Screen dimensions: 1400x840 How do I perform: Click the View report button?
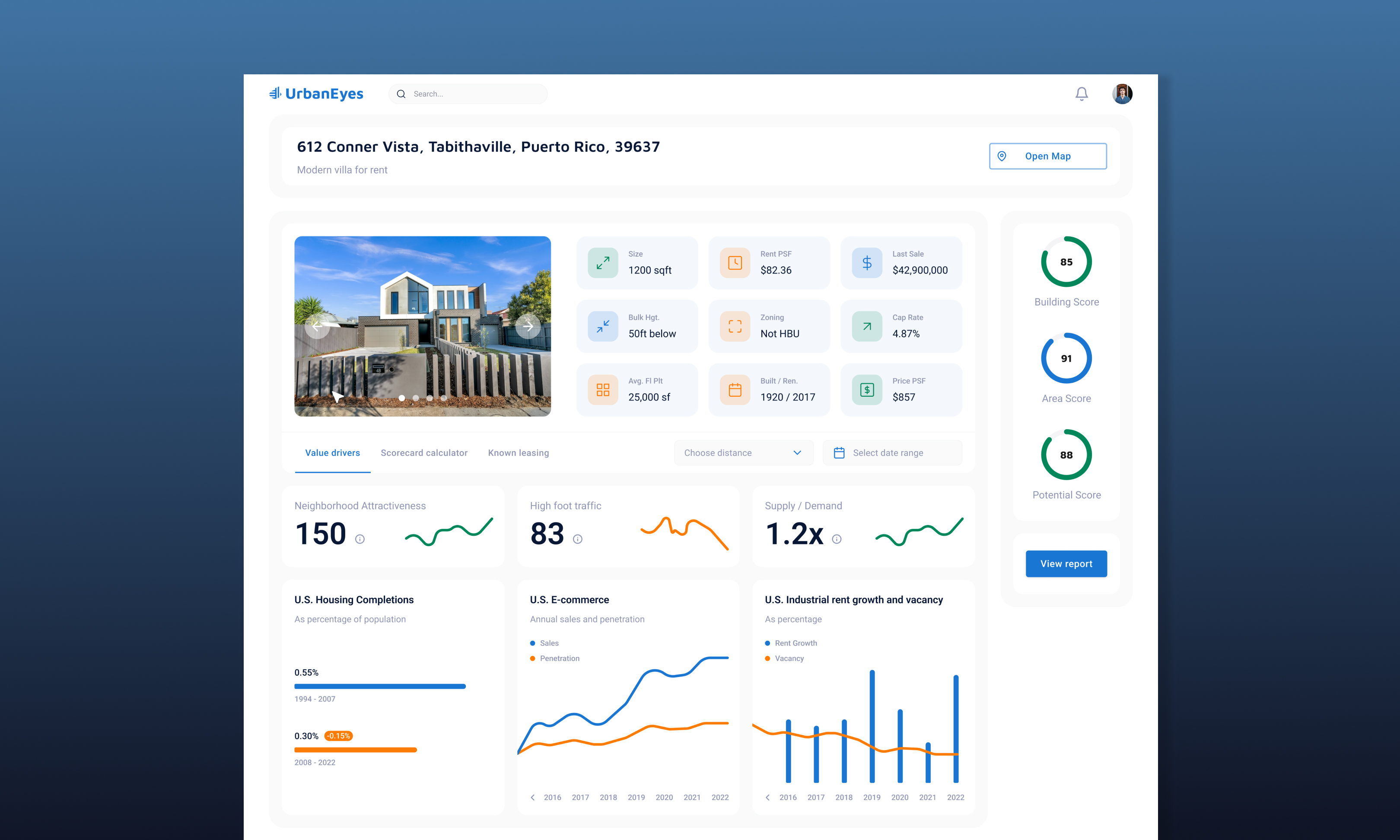pos(1066,564)
